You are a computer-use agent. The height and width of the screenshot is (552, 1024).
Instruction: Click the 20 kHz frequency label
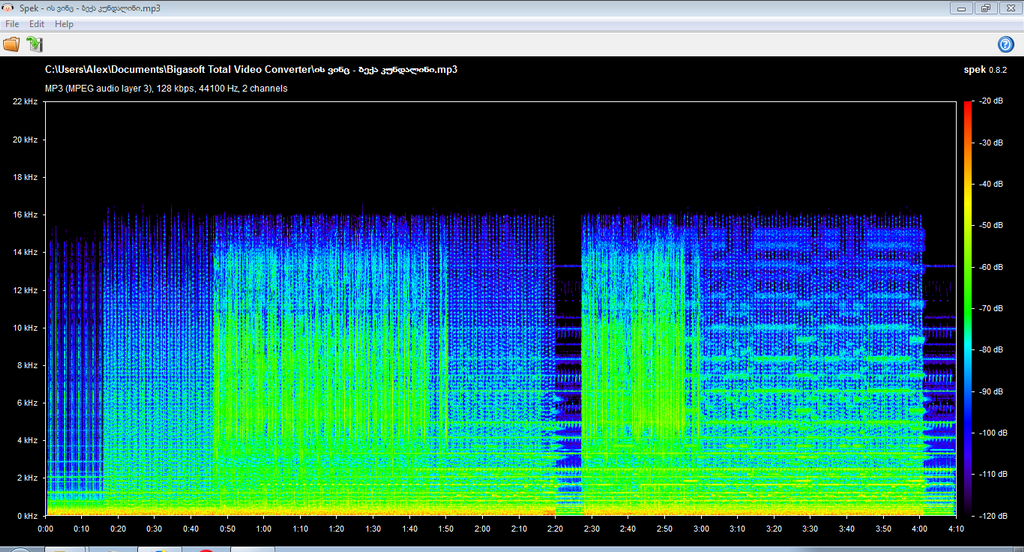(x=25, y=140)
